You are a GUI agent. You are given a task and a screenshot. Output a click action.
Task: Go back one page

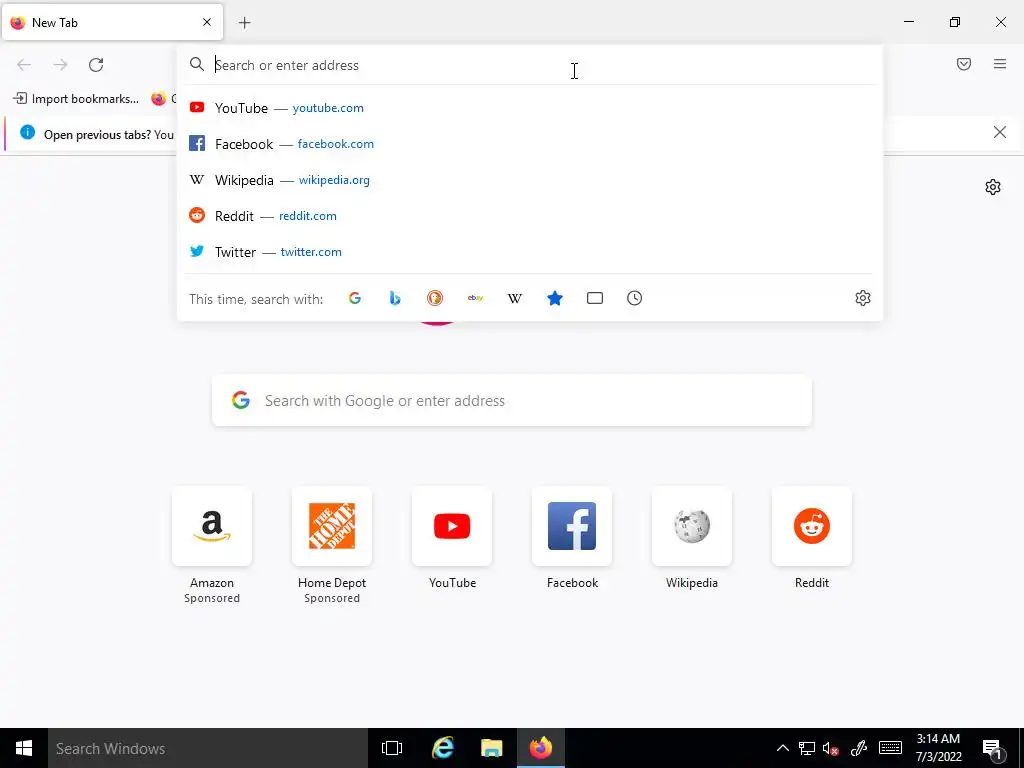[x=24, y=65]
